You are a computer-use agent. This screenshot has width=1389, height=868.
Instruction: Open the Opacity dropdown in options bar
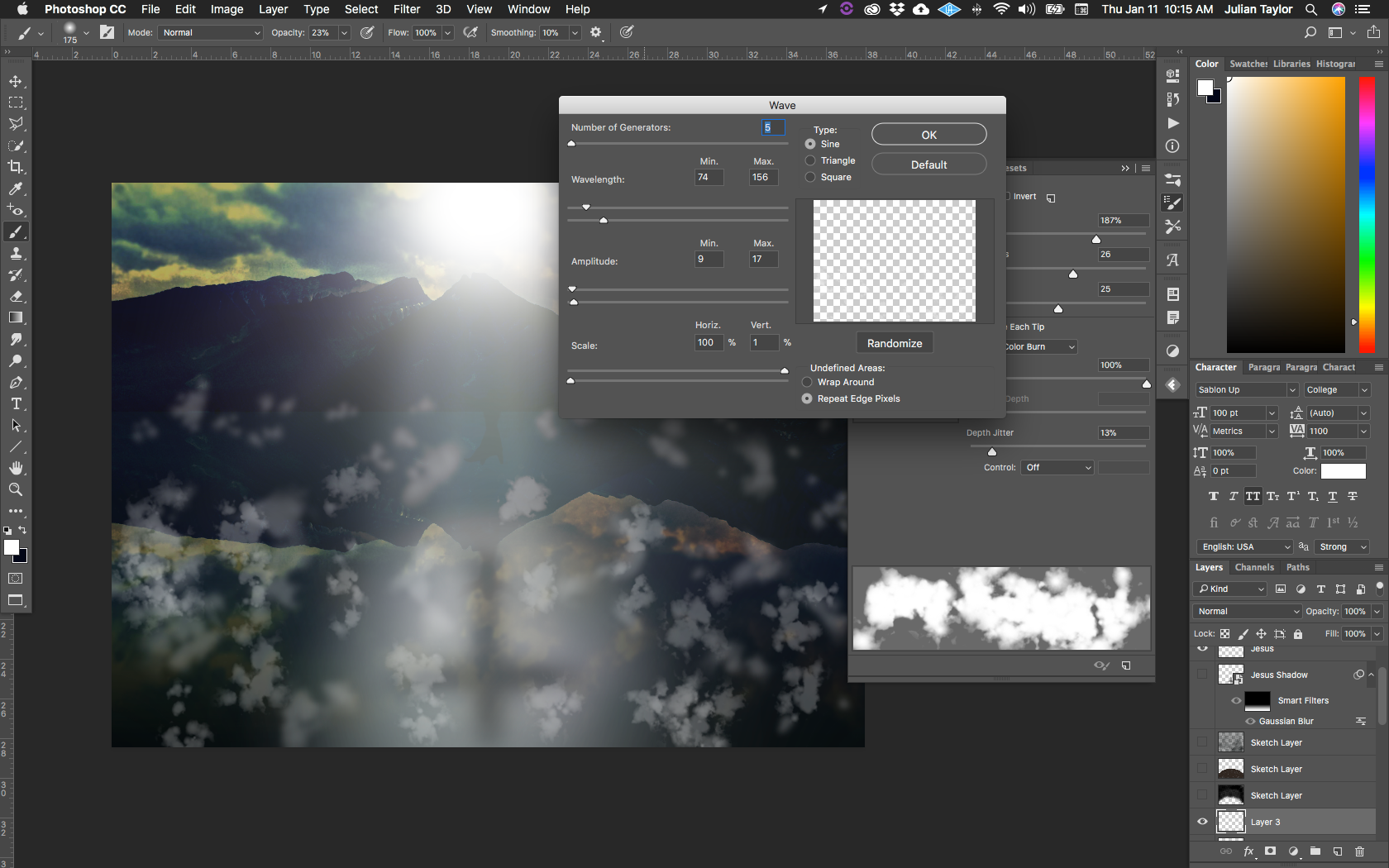click(x=344, y=32)
